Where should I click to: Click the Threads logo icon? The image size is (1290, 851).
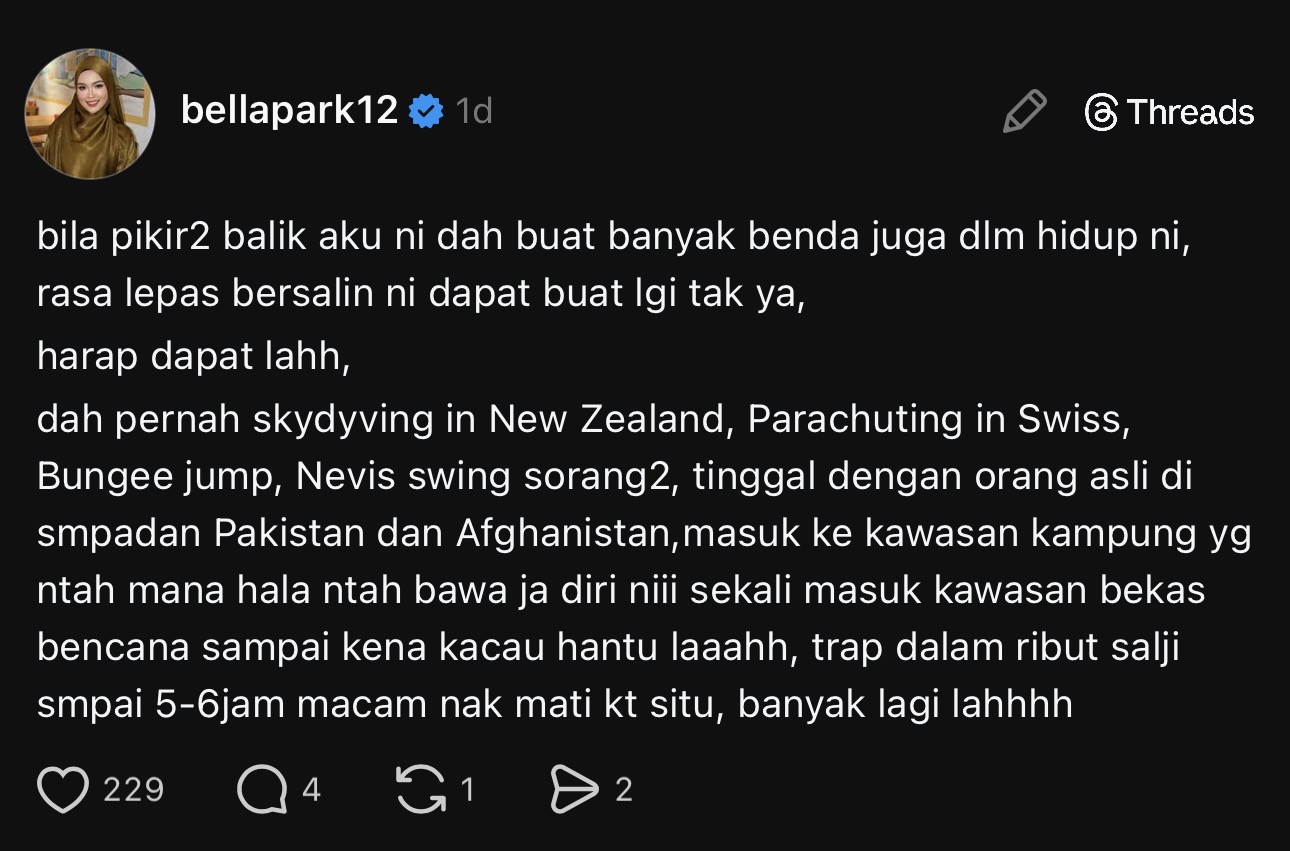(x=1100, y=112)
